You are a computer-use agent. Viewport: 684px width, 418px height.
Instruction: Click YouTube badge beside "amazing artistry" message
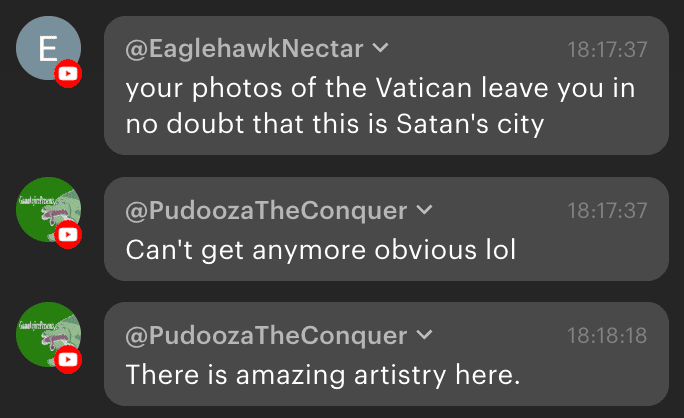[x=68, y=359]
